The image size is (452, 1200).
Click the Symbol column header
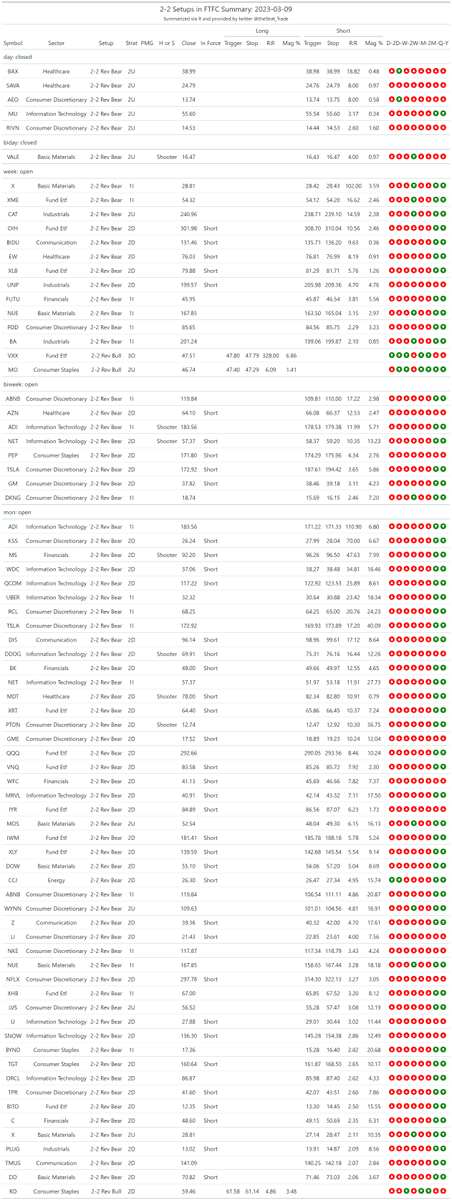[13, 44]
